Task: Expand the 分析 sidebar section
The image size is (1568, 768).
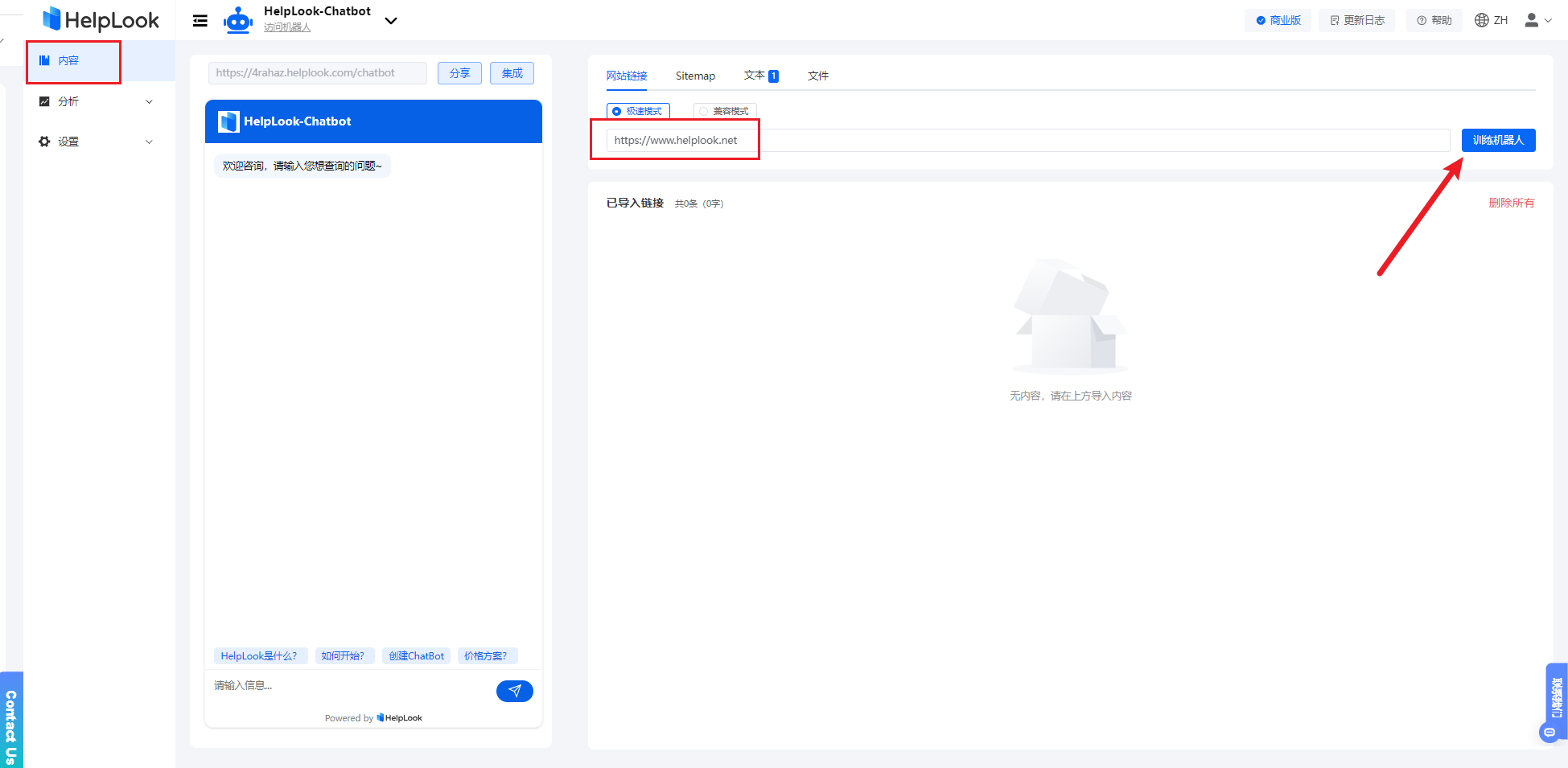Action: [x=149, y=101]
